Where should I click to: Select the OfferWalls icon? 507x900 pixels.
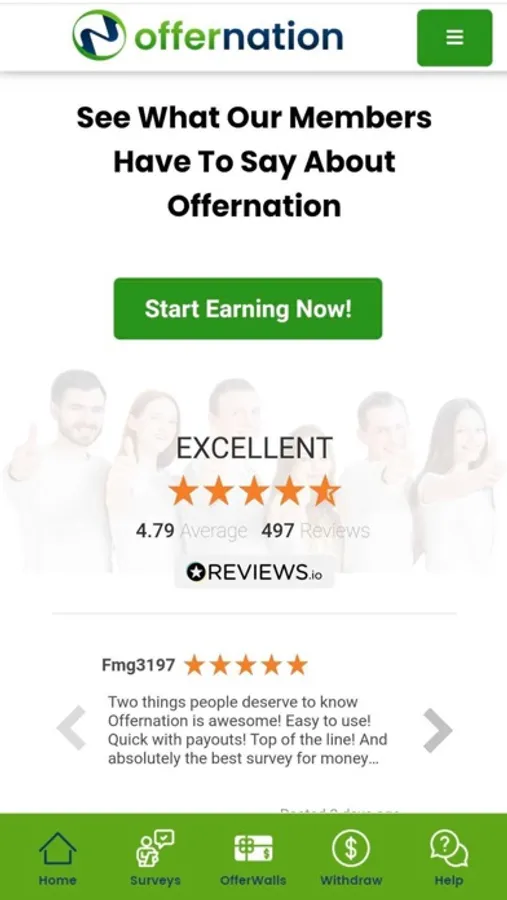[x=253, y=848]
